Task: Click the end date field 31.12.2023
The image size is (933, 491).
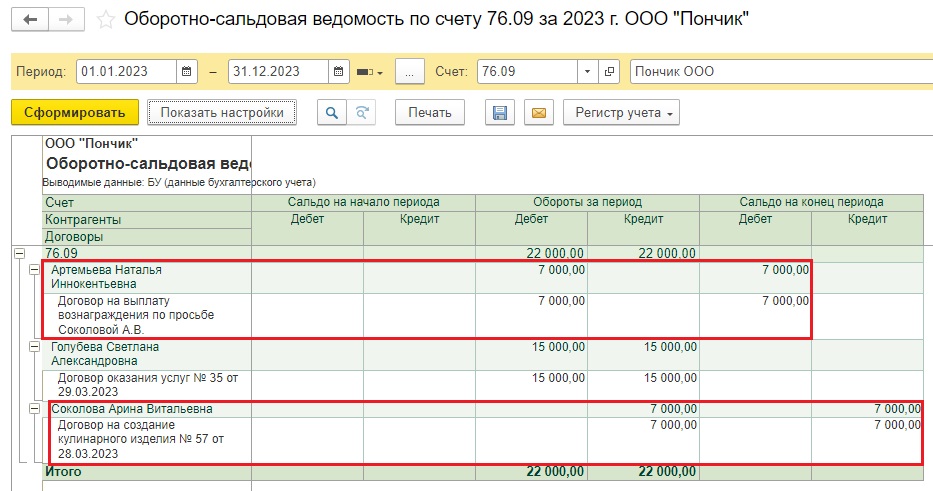Action: pos(278,71)
